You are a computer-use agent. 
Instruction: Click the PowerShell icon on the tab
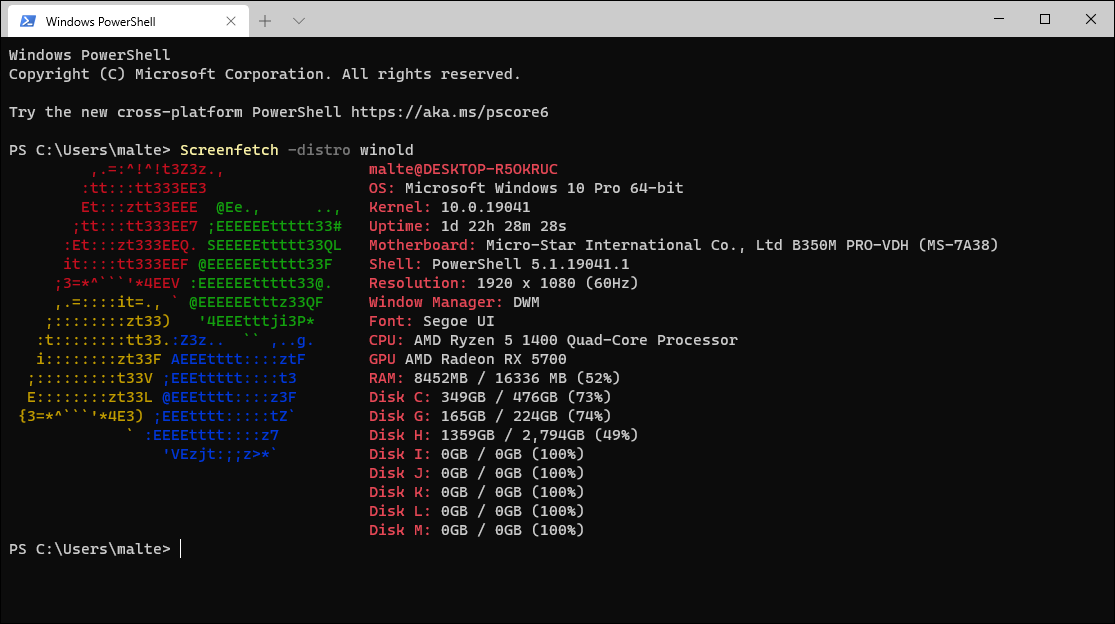28,21
